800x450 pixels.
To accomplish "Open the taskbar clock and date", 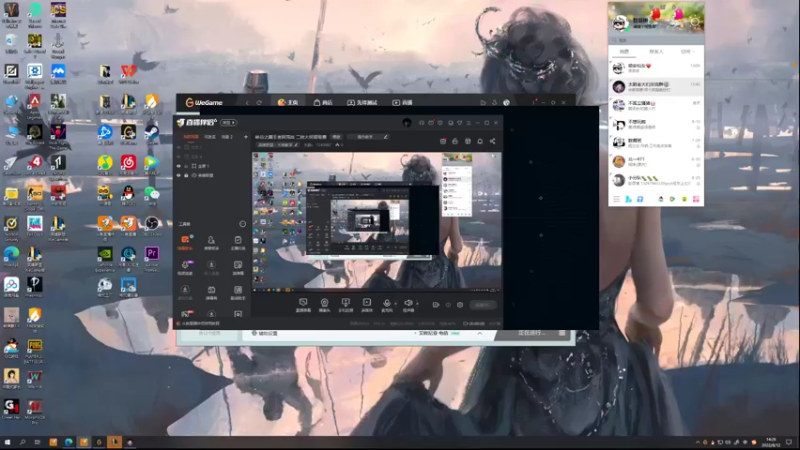I will tap(770, 442).
